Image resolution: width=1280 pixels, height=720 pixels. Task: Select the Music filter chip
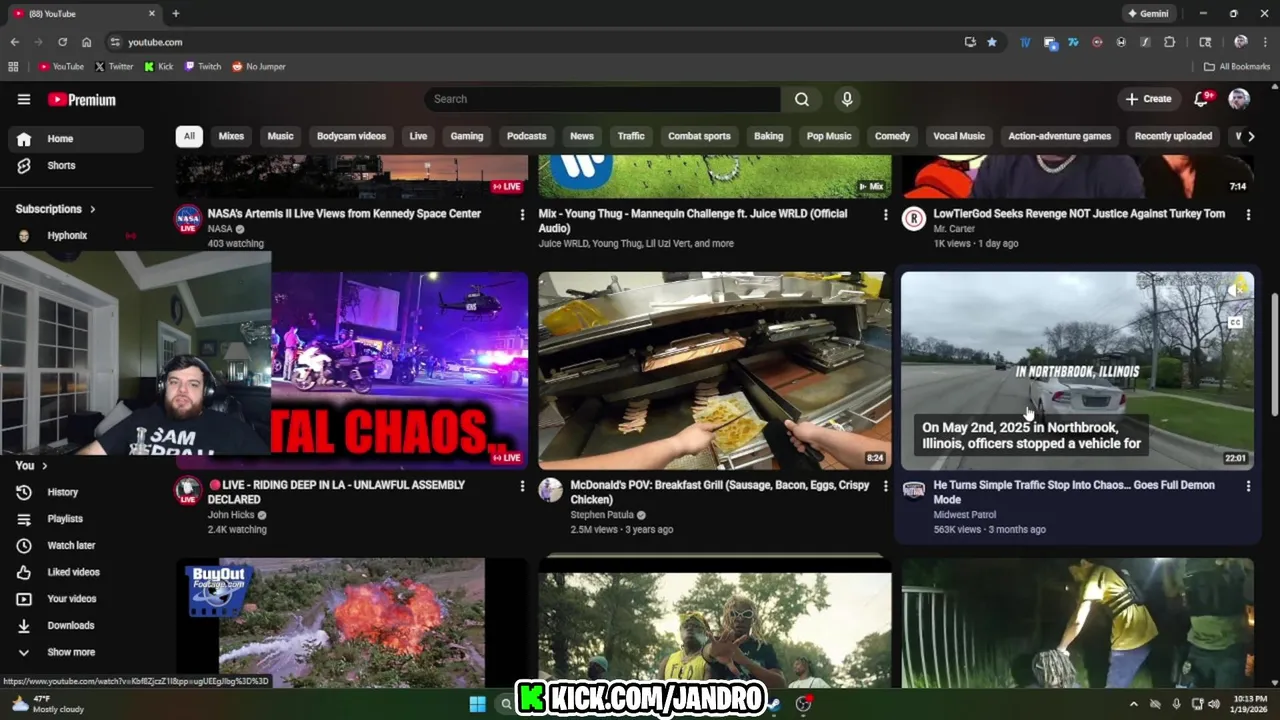(280, 136)
